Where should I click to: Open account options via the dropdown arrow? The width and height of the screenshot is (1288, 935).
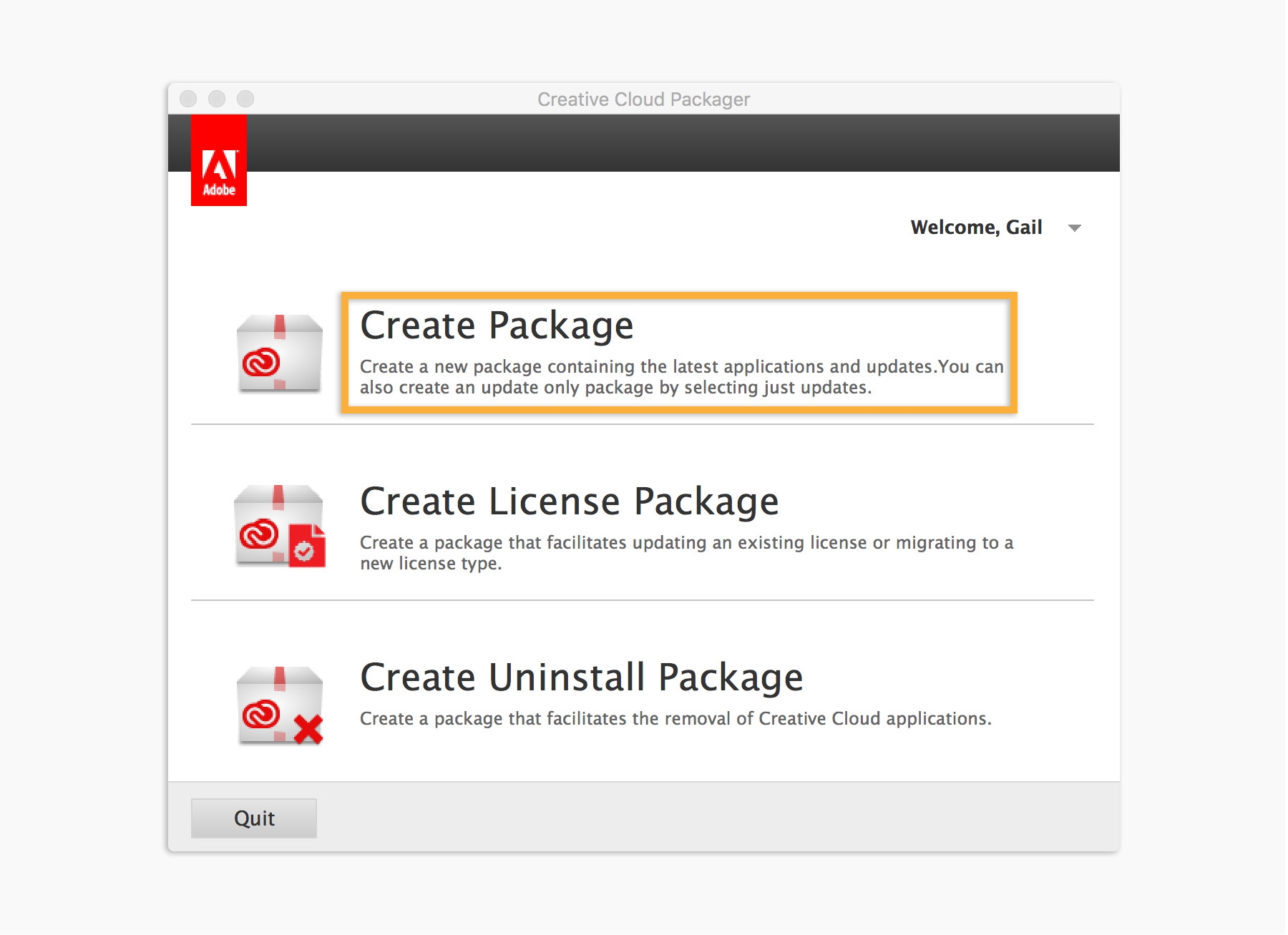tap(1075, 228)
